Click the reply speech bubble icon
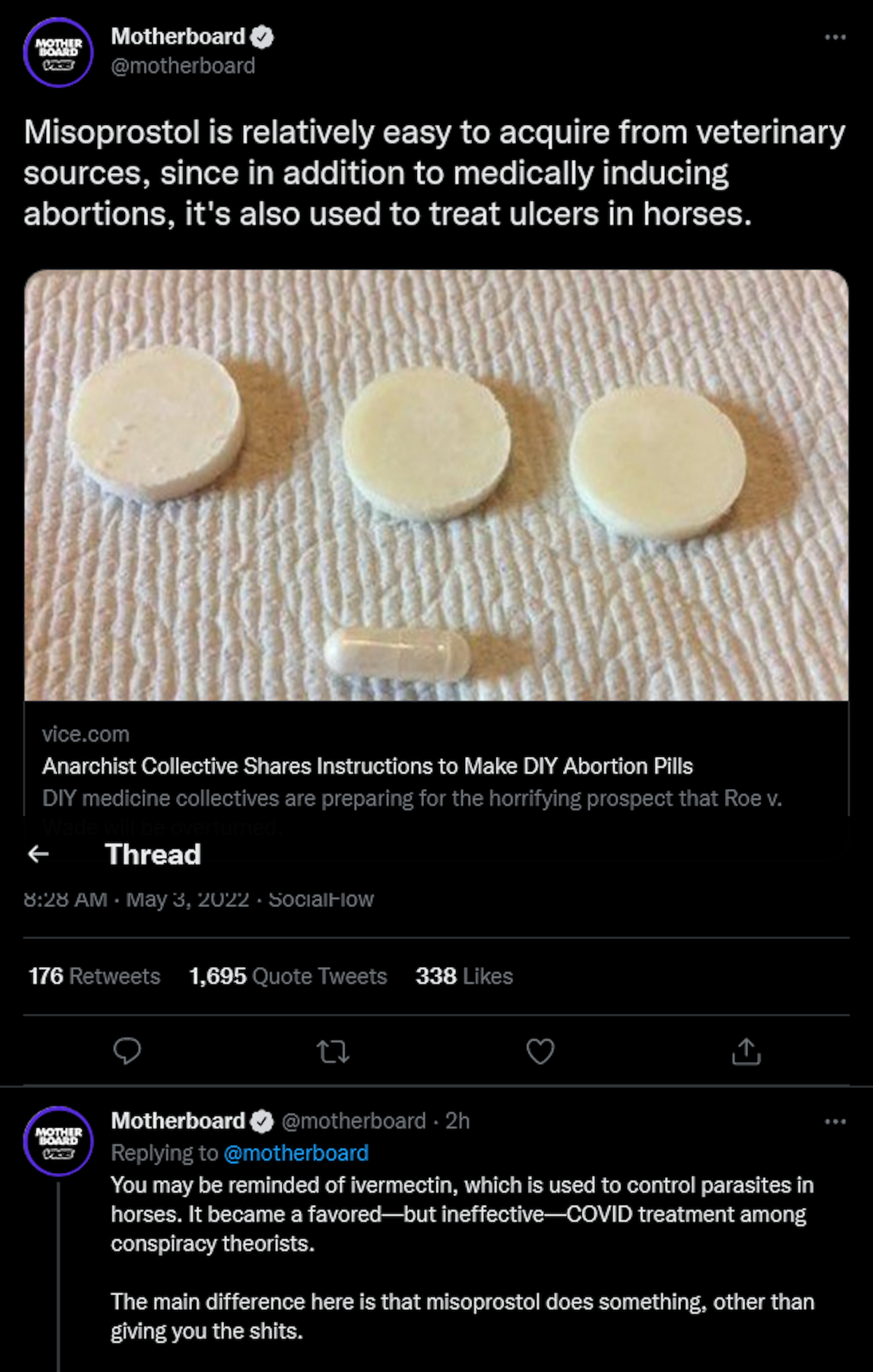 click(127, 1051)
